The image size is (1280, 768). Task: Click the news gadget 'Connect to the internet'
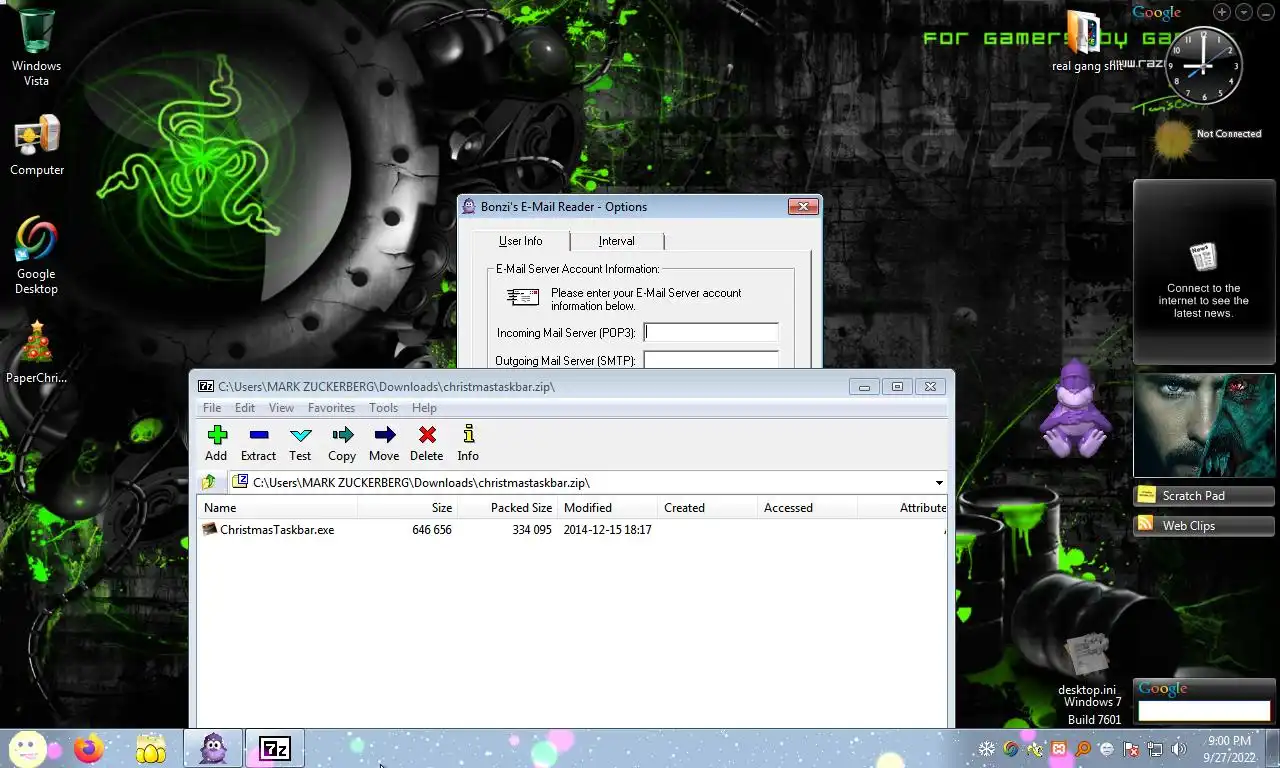(x=1204, y=272)
